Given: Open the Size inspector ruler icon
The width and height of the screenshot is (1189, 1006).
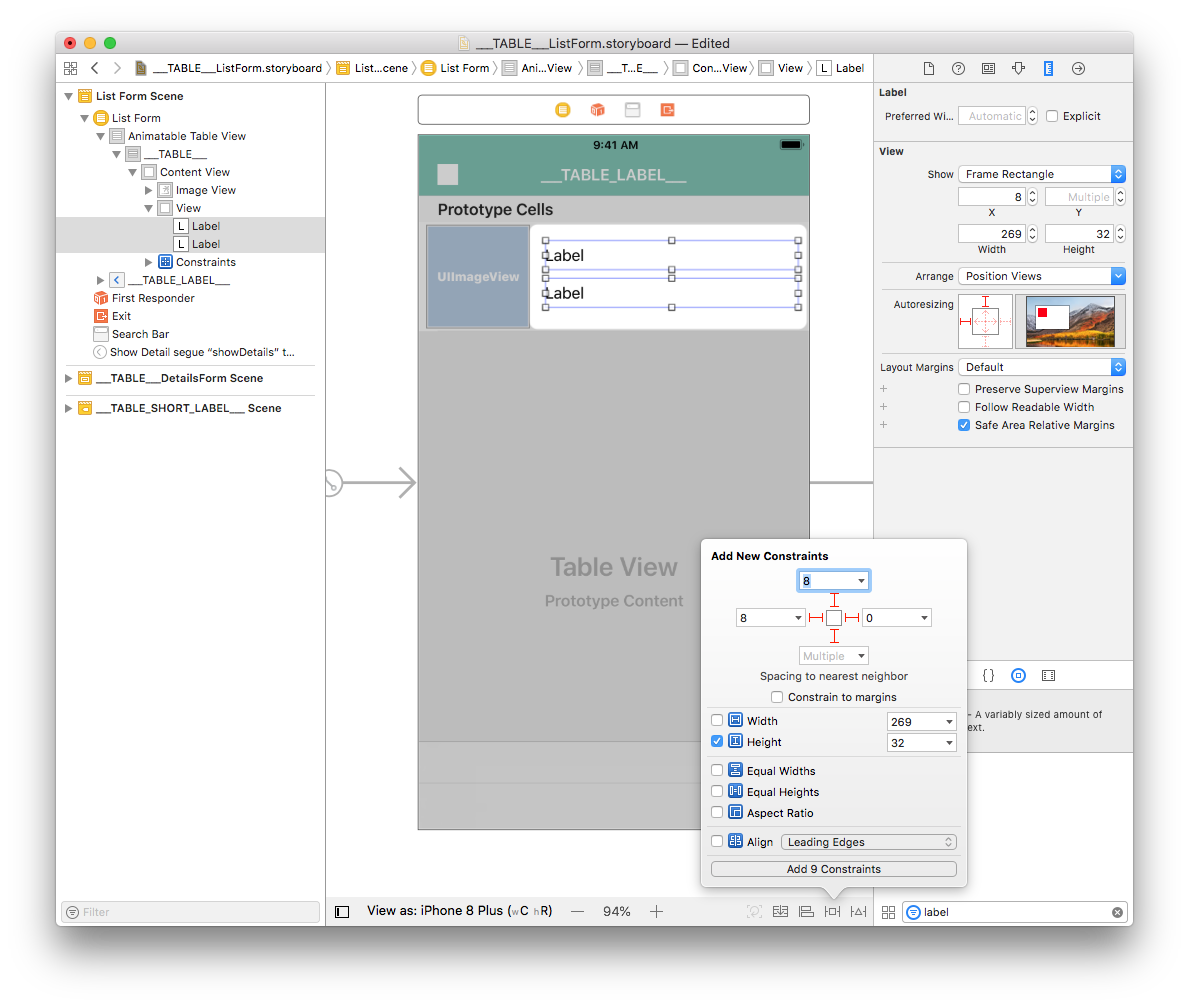Looking at the screenshot, I should pyautogui.click(x=1048, y=68).
